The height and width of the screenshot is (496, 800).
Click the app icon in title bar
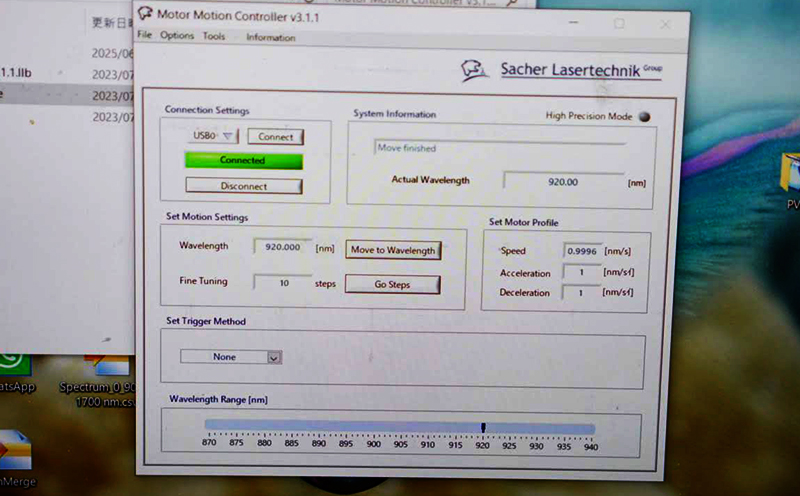click(145, 15)
